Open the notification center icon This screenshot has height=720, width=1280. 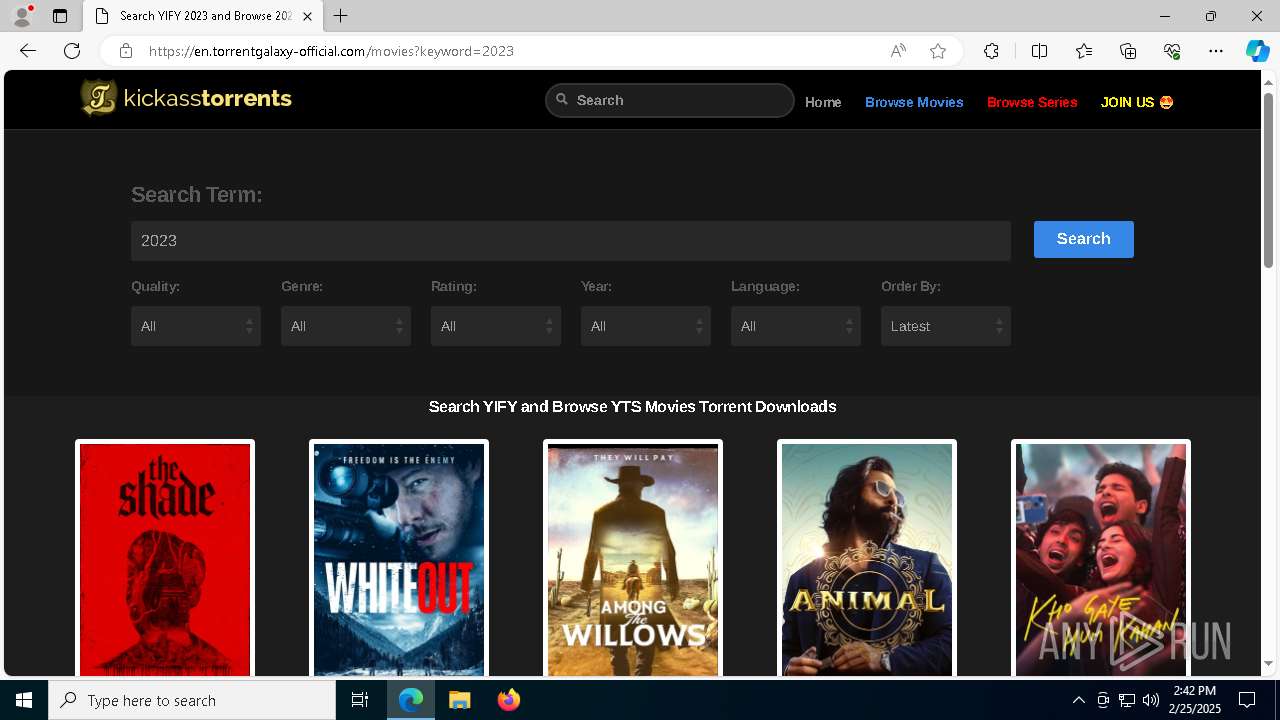pos(1247,700)
